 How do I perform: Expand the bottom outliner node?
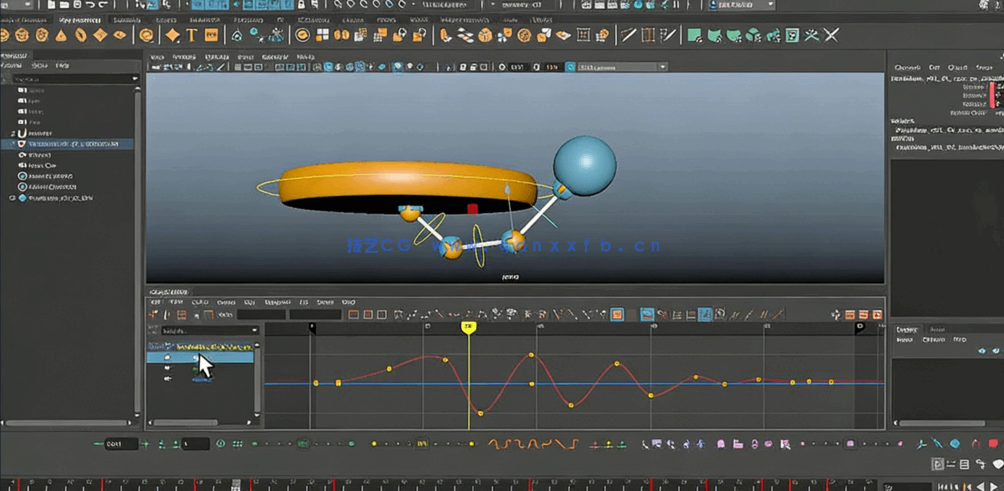pos(12,198)
